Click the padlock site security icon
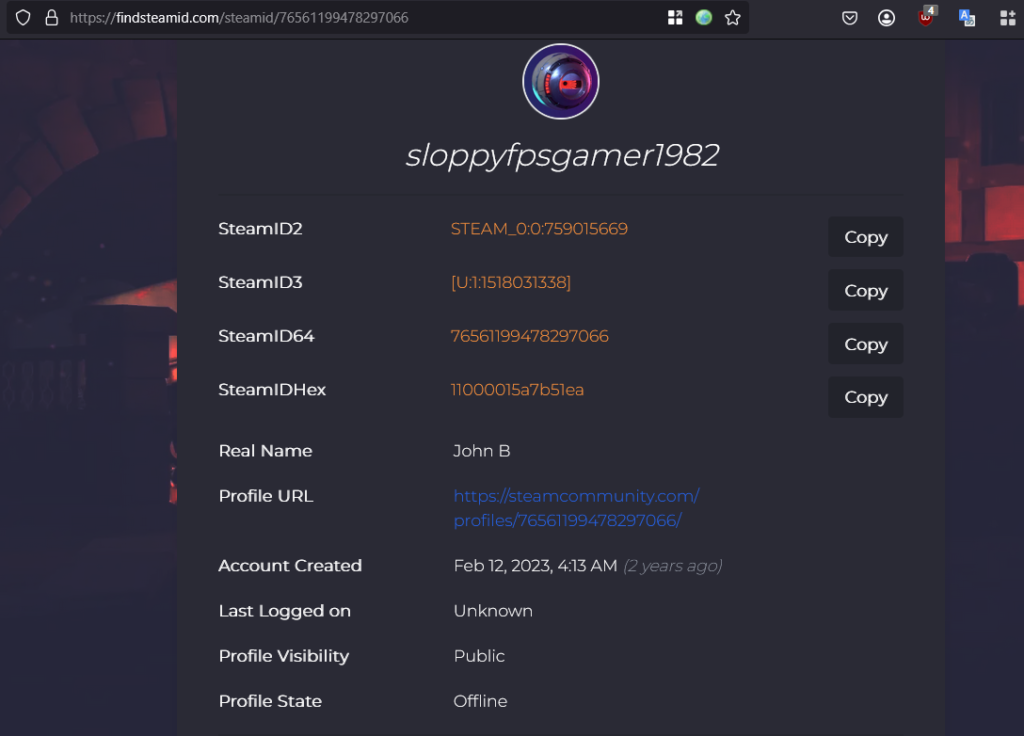Screen dimensions: 1024x736 [52, 18]
